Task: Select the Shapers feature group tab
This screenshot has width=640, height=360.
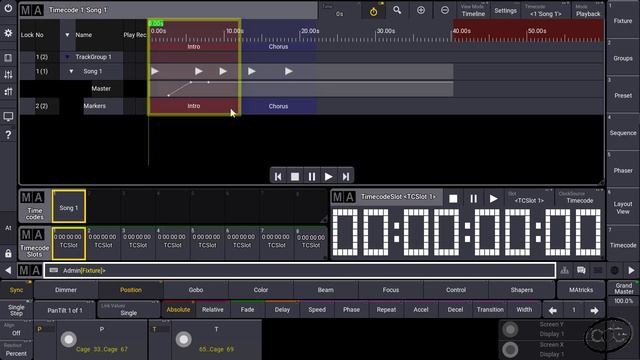Action: pos(522,290)
